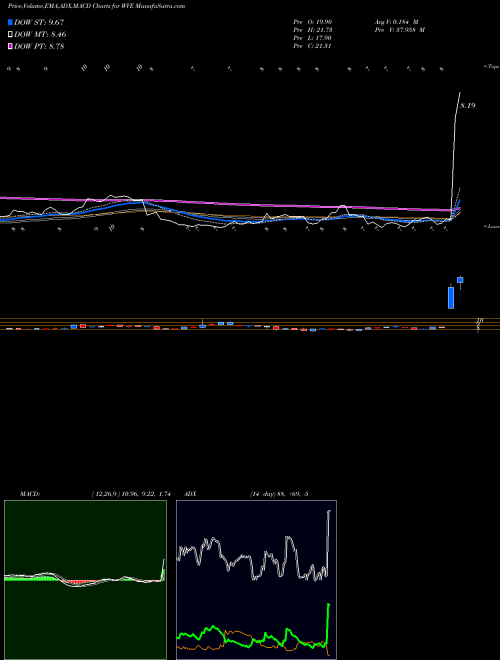
Task: Click the 'DOW ST: 9.67' label
Action: (39, 22)
